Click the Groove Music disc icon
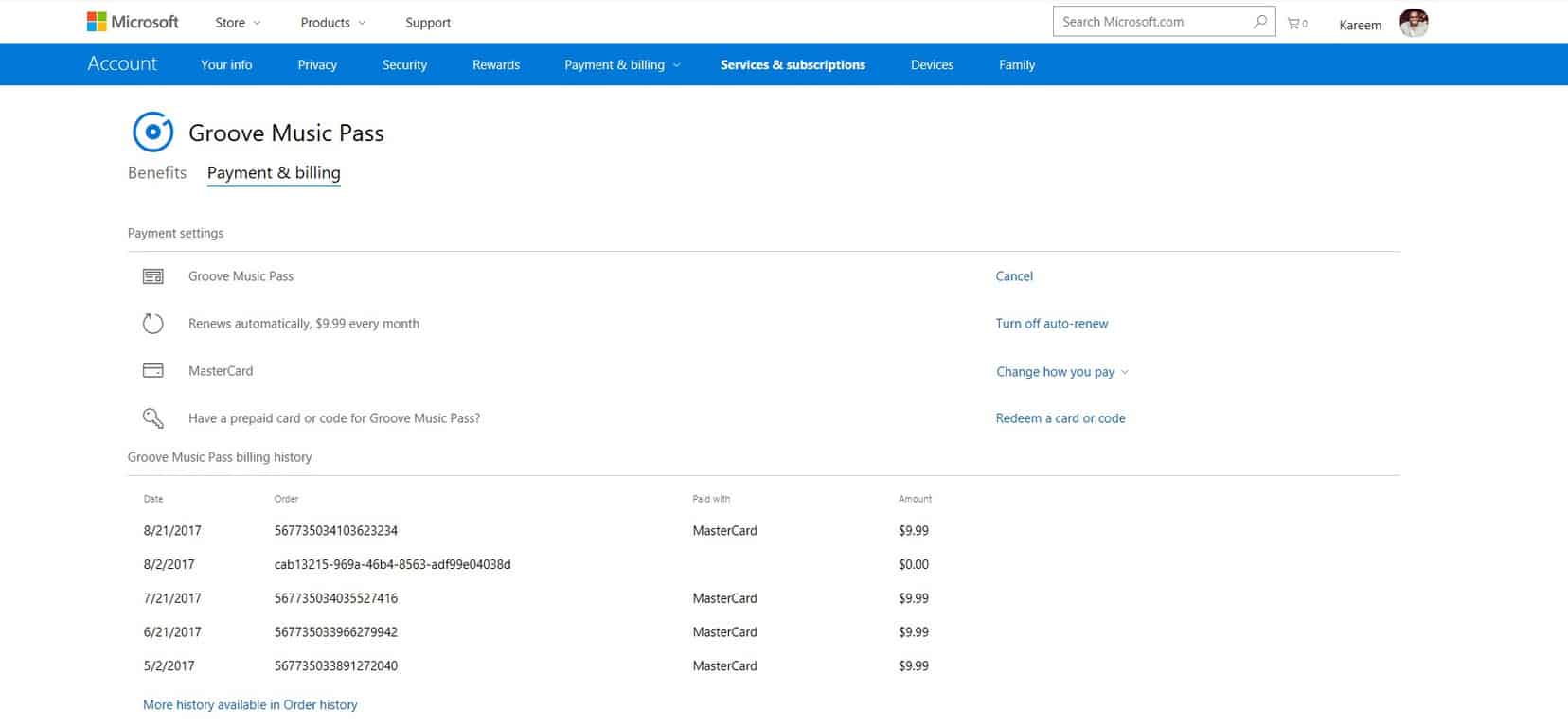Screen dimensions: 1568x727 pos(152,132)
